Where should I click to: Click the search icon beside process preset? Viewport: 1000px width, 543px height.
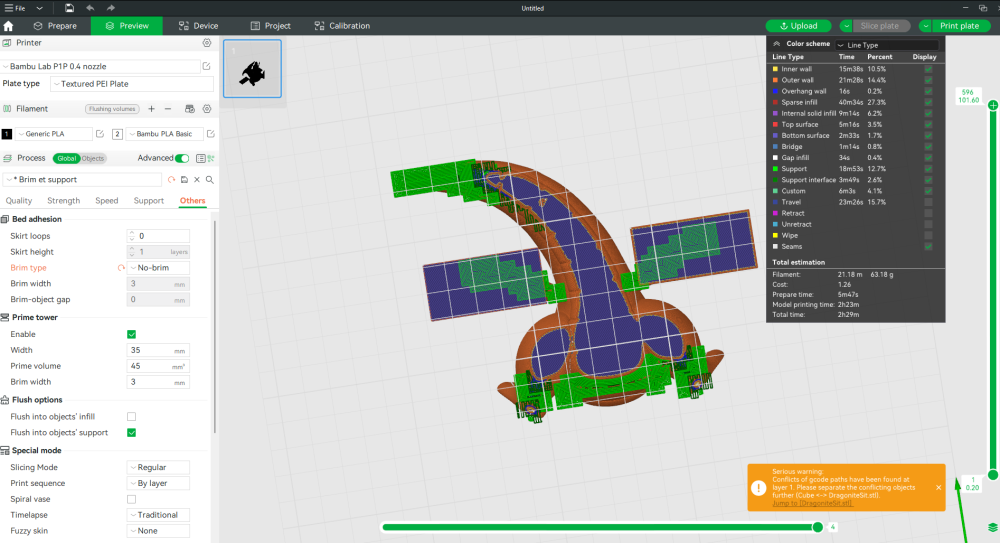pyautogui.click(x=210, y=180)
